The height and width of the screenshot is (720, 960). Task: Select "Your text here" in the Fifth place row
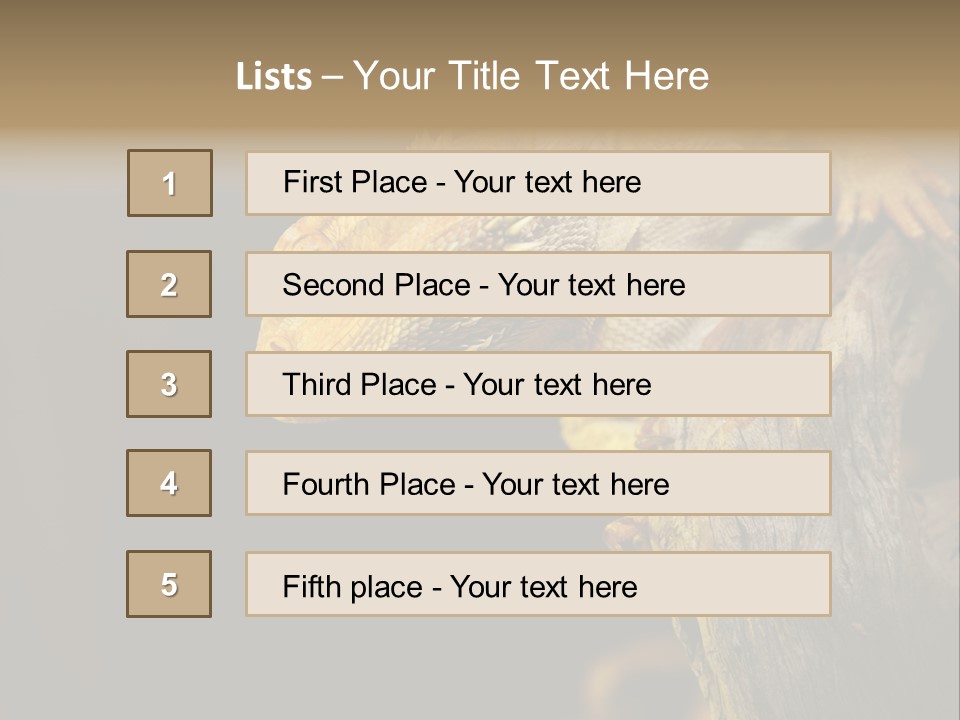543,586
